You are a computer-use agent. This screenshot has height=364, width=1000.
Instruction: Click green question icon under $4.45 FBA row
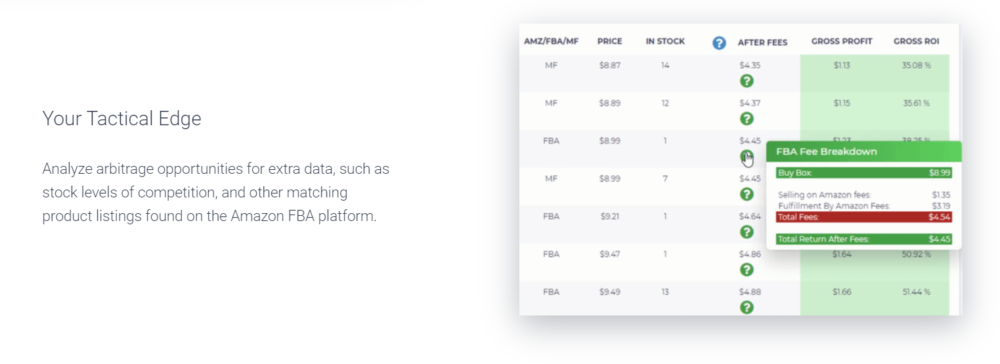pos(747,156)
